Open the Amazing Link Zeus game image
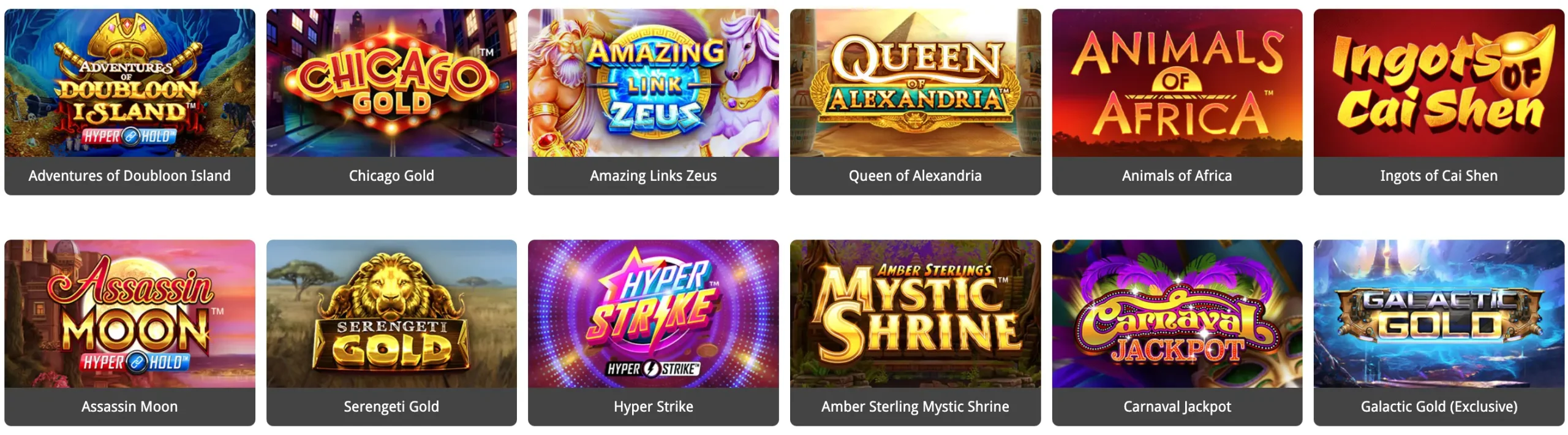Screen dimensions: 1568x435 [654, 83]
